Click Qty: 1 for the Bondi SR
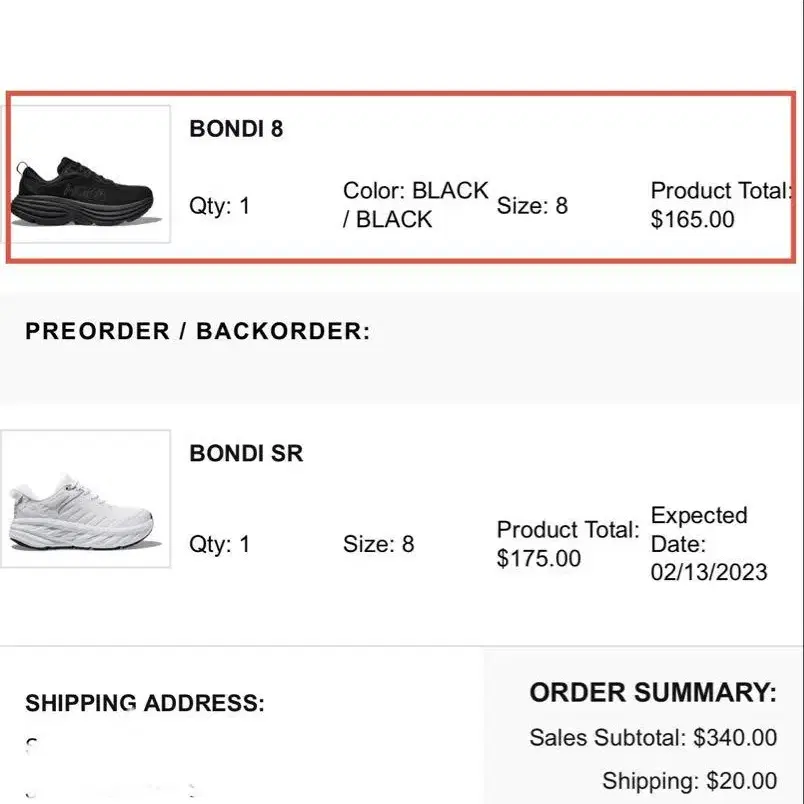804x804 pixels. (219, 544)
